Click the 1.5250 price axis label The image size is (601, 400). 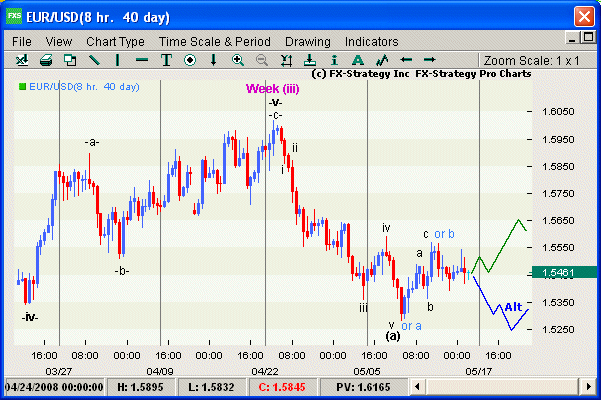558,330
